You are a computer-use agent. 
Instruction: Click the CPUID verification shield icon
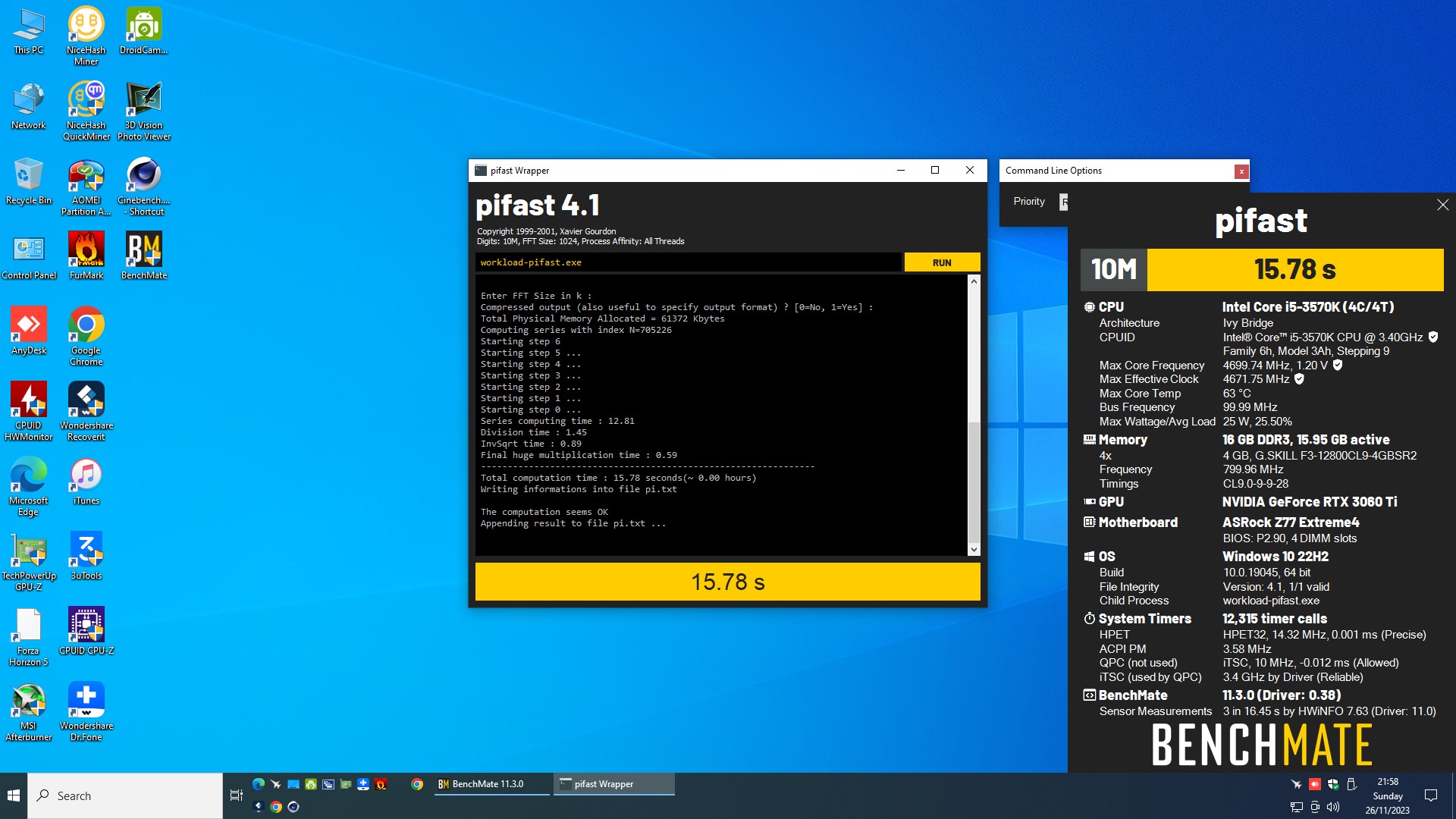pos(1433,337)
